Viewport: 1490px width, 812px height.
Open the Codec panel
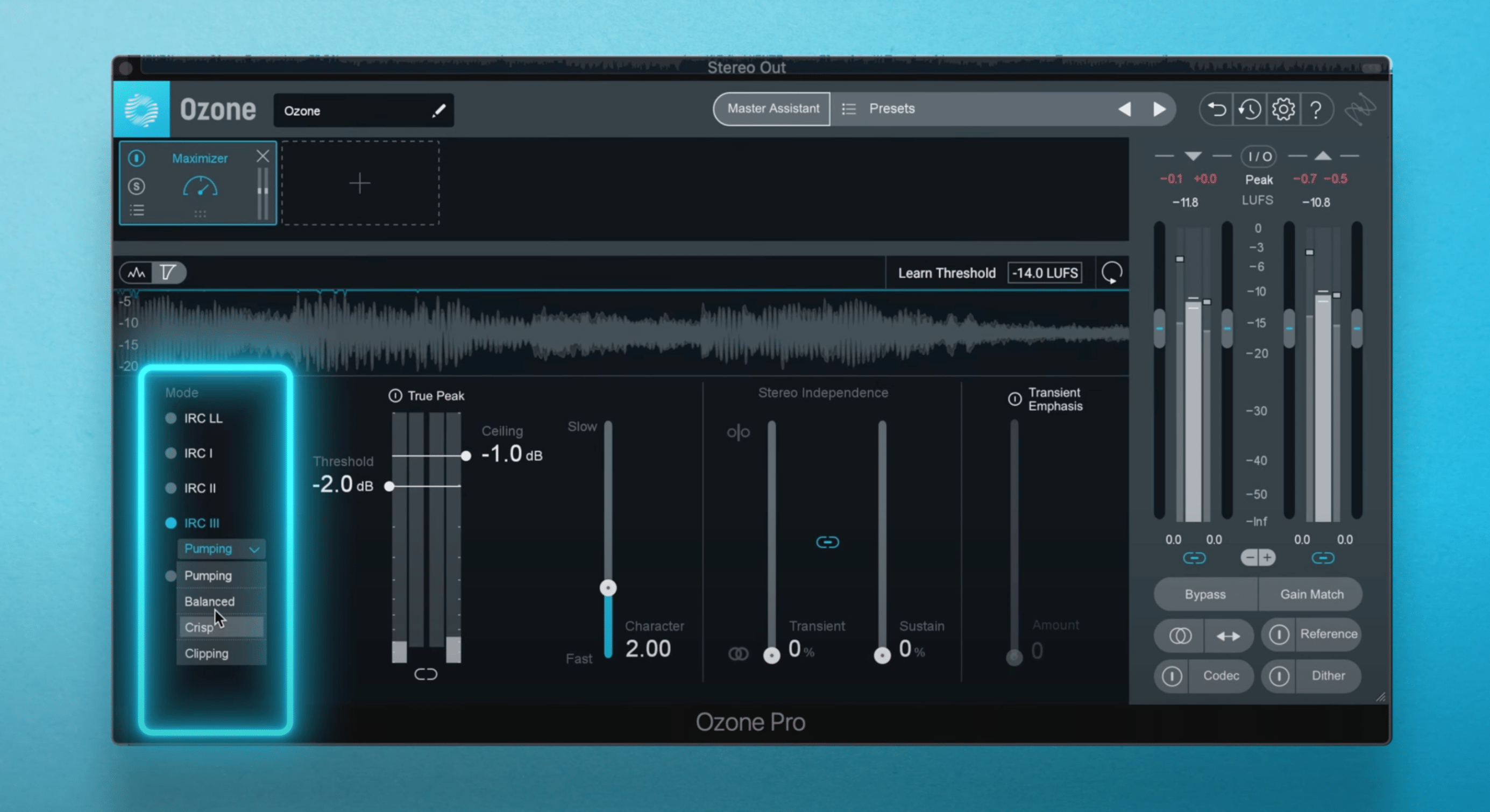coord(1221,675)
